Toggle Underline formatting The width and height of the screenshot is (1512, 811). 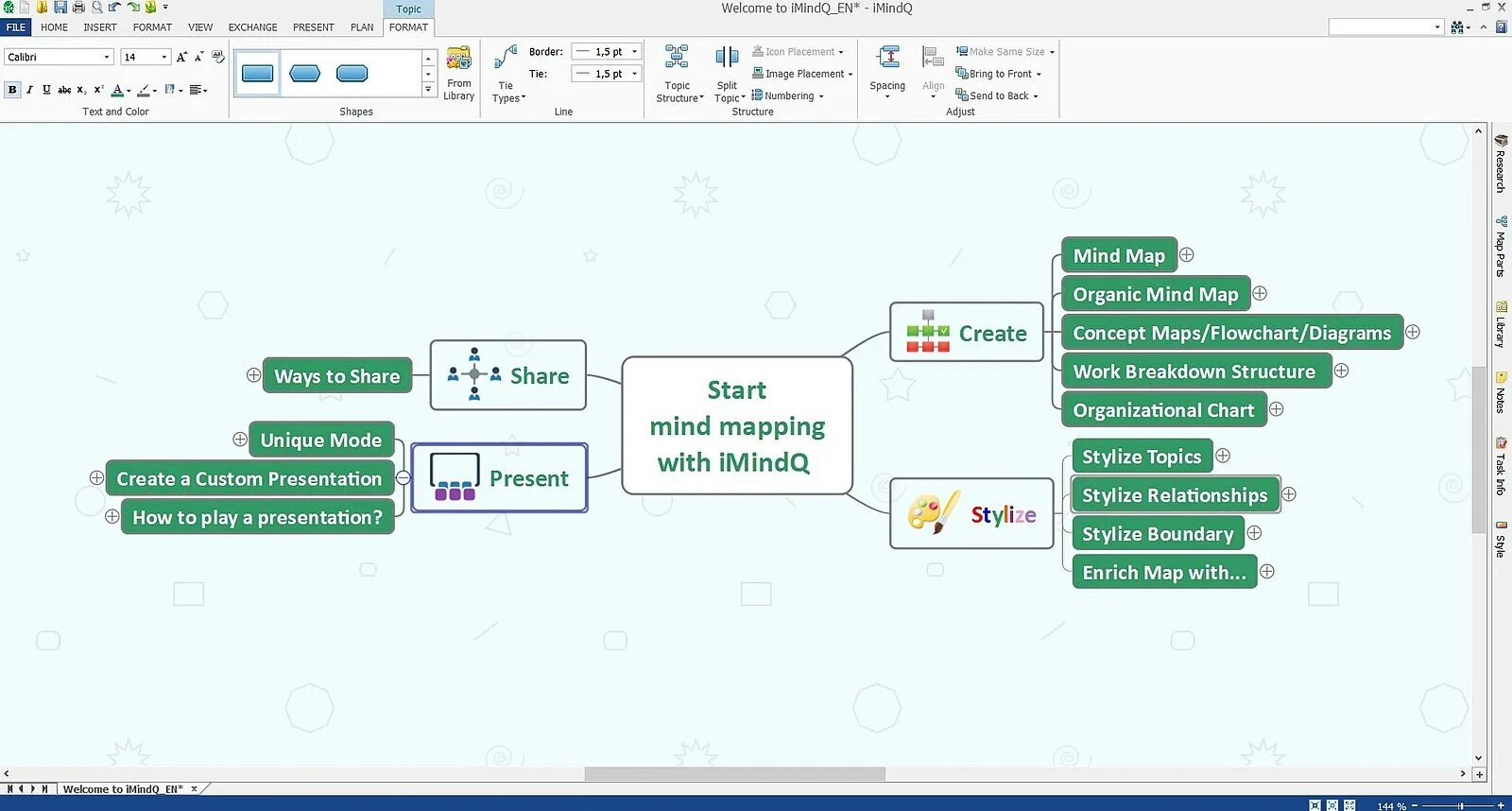pos(46,90)
